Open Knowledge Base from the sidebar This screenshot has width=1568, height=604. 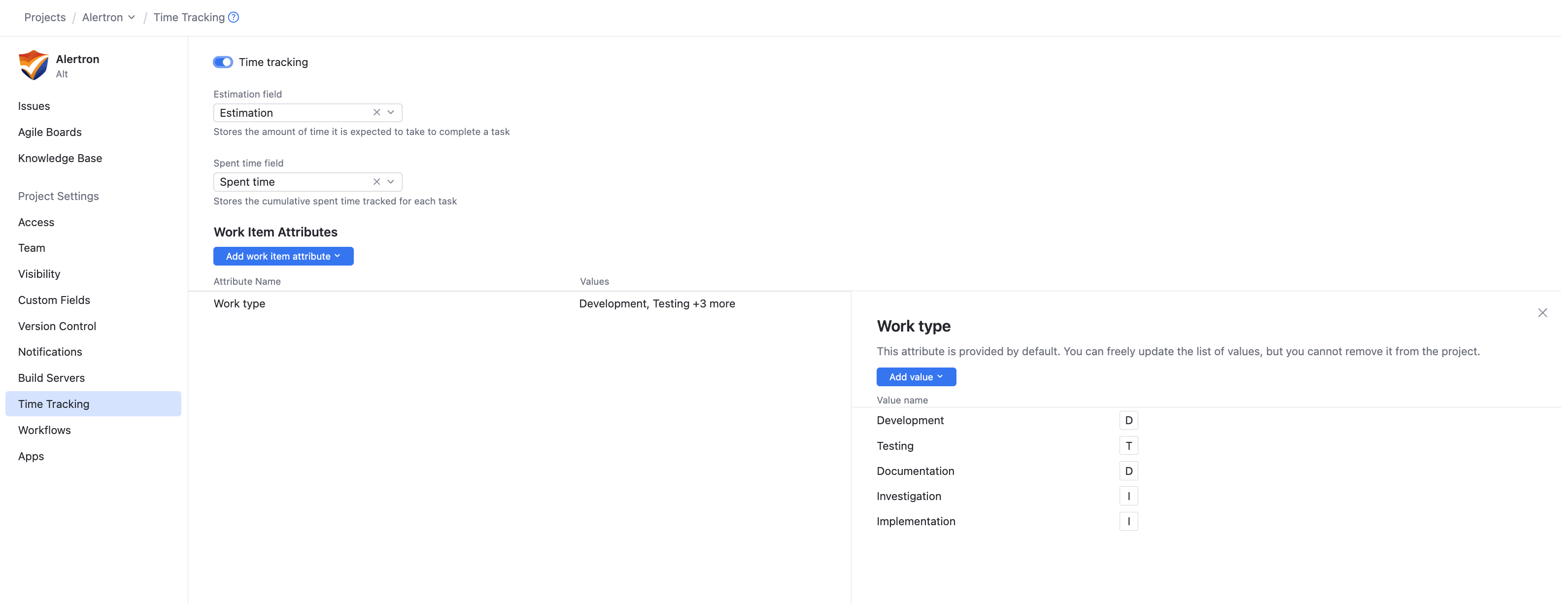point(60,158)
